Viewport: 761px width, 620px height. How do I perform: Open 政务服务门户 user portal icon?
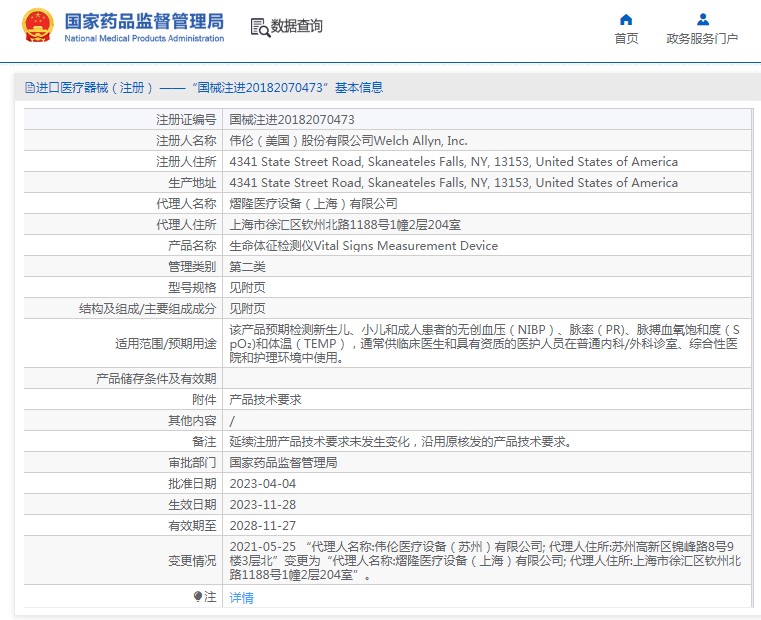tap(702, 19)
